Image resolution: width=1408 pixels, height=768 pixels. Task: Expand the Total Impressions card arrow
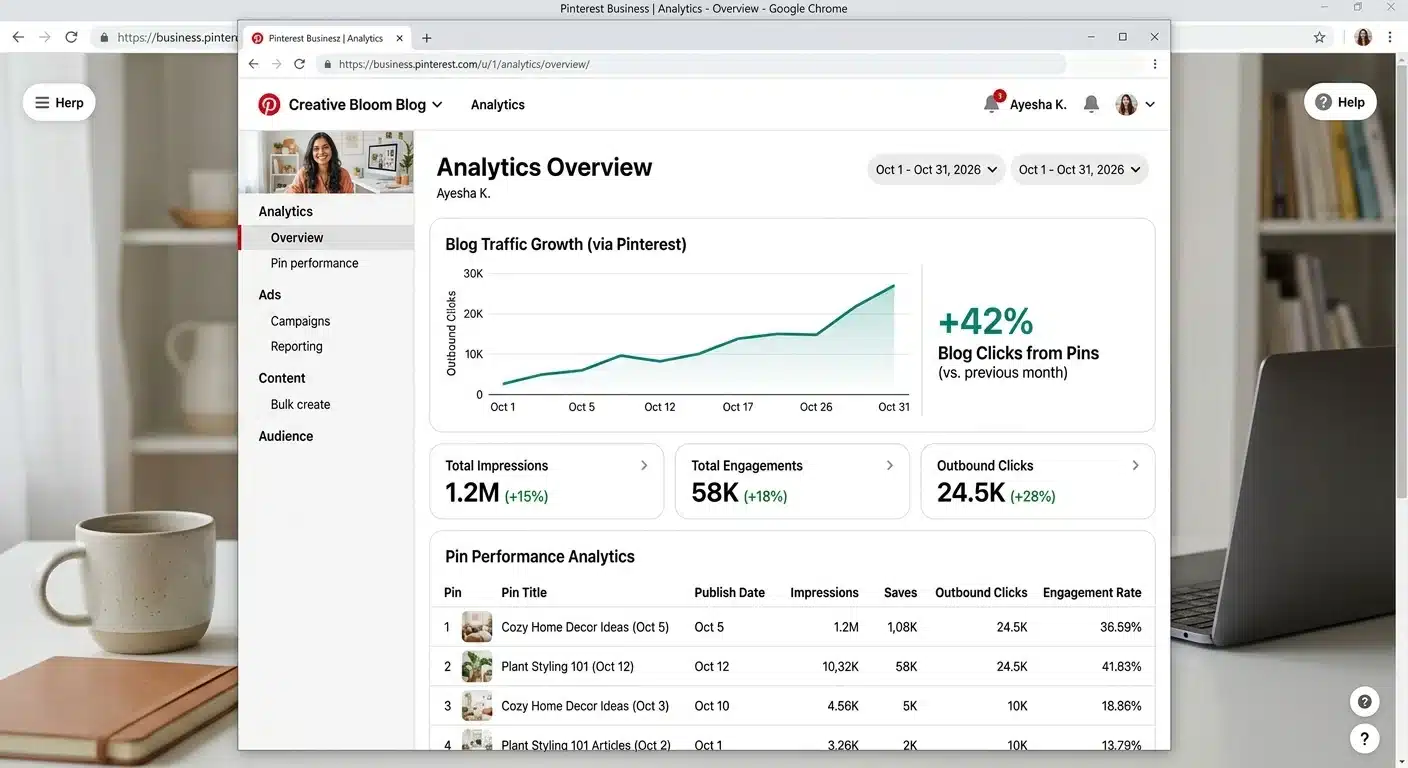644,465
